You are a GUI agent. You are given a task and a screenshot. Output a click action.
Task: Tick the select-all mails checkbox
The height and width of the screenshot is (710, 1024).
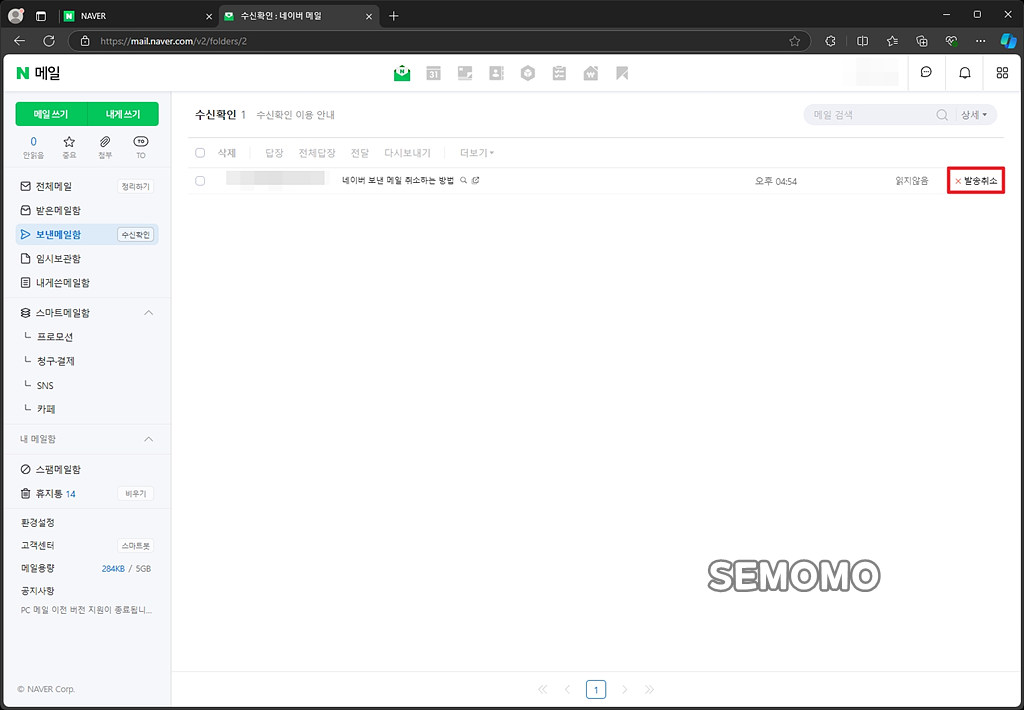tap(200, 153)
